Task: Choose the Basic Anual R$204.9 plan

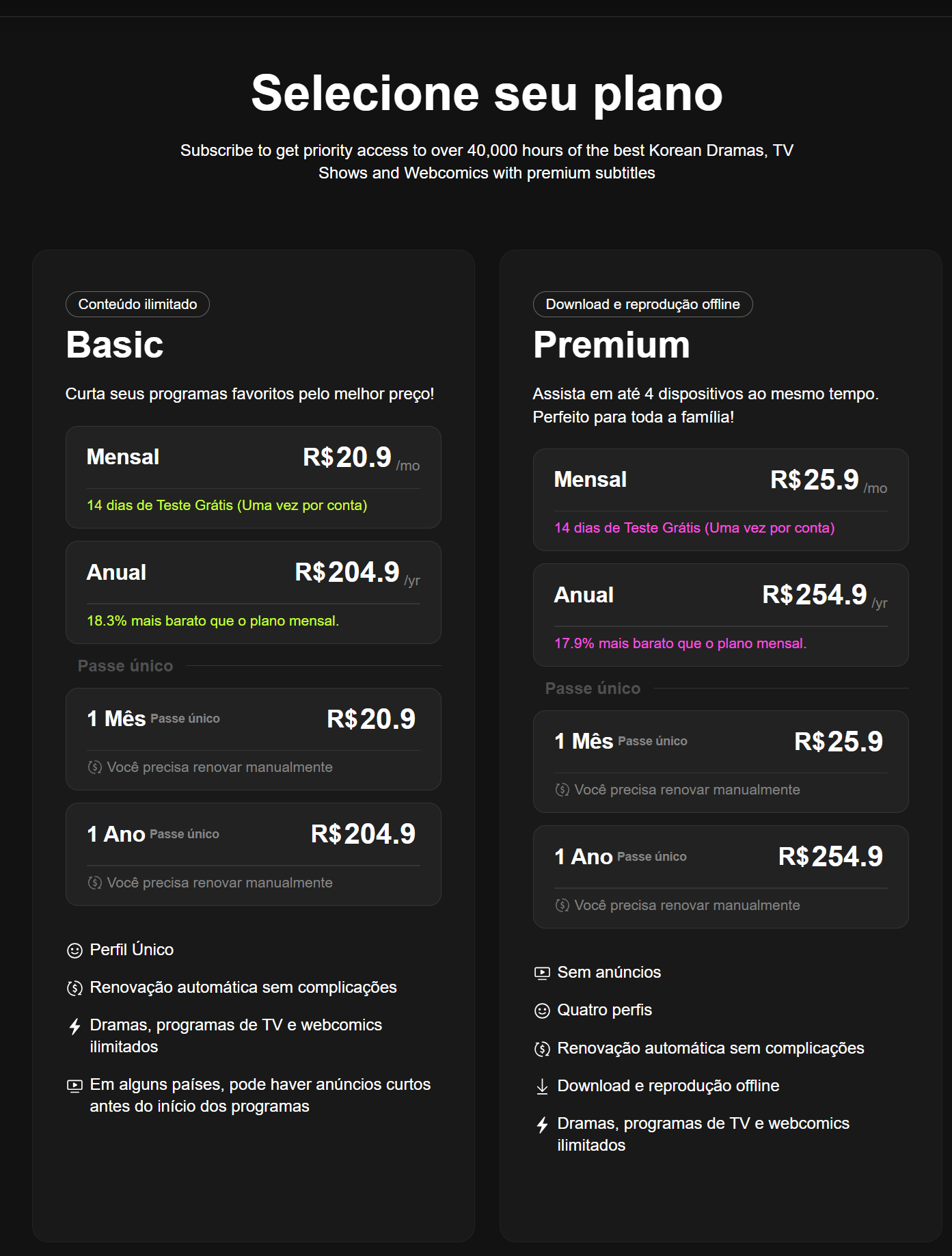Action: point(253,592)
